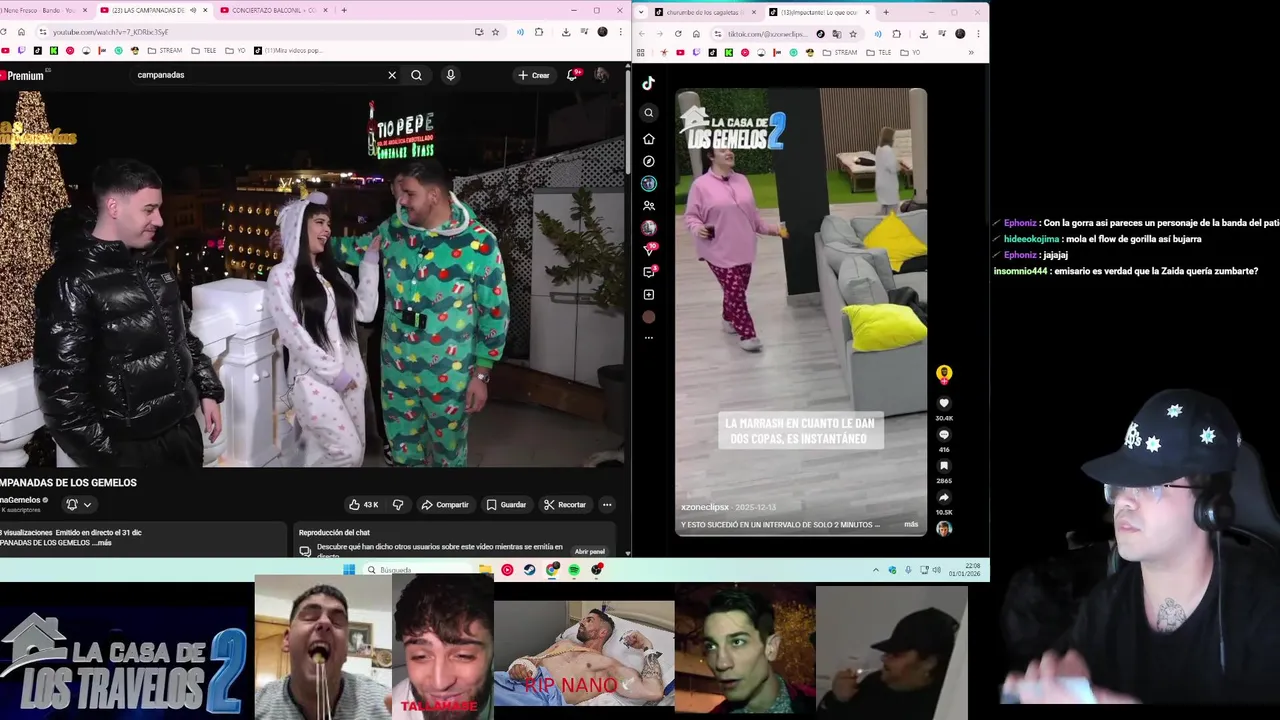Click the YouTube Premium logo
The height and width of the screenshot is (720, 1280).
(x=22, y=76)
